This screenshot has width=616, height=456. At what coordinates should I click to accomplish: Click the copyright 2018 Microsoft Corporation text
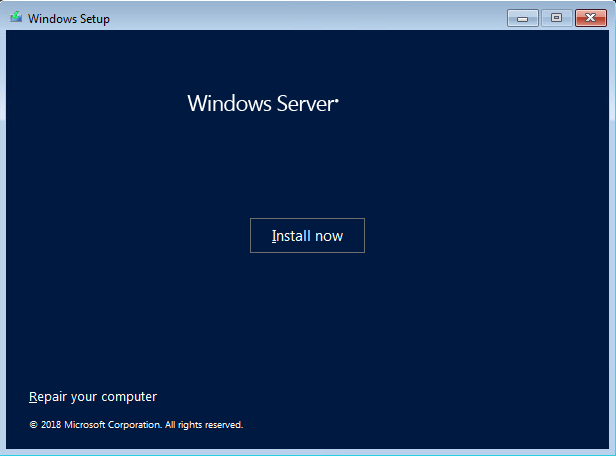[136, 425]
